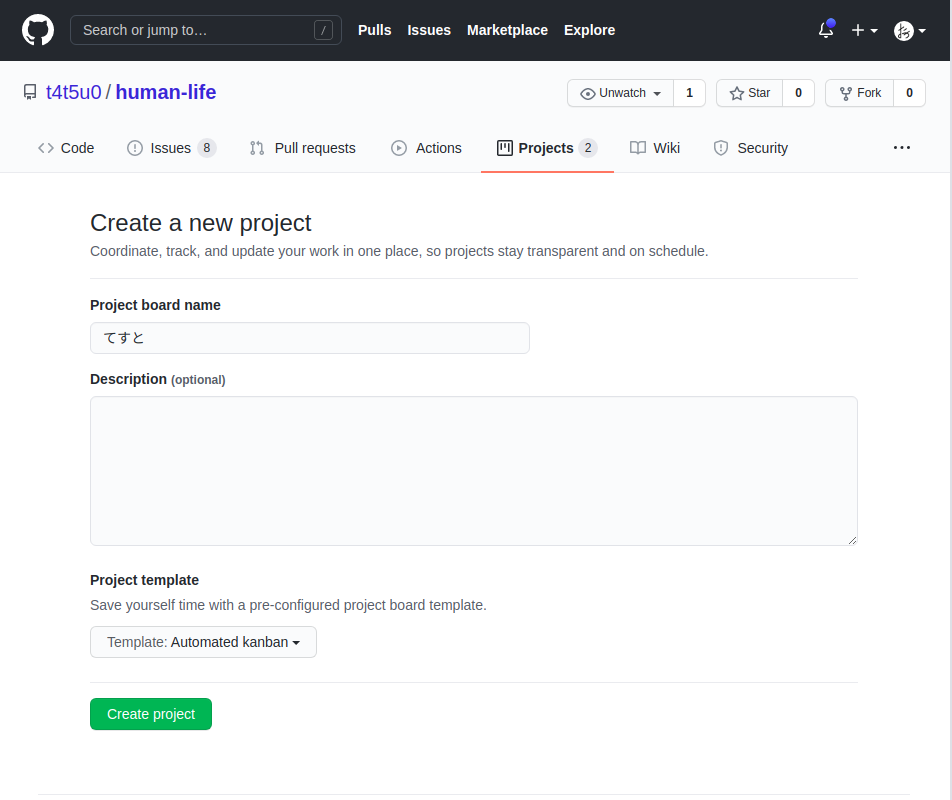Screen dimensions: 952x800
Task: Expand the three-dots more tabs menu
Action: pos(902,147)
